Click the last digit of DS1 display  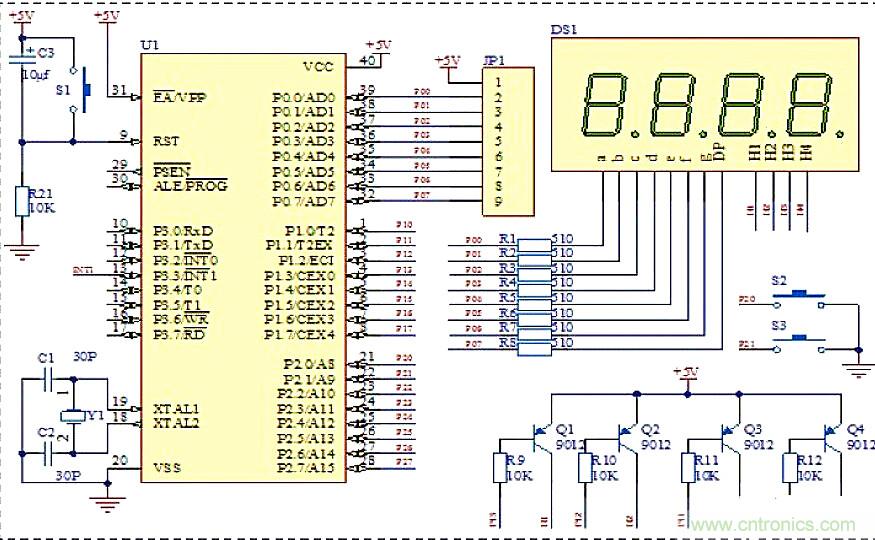pyautogui.click(x=808, y=105)
